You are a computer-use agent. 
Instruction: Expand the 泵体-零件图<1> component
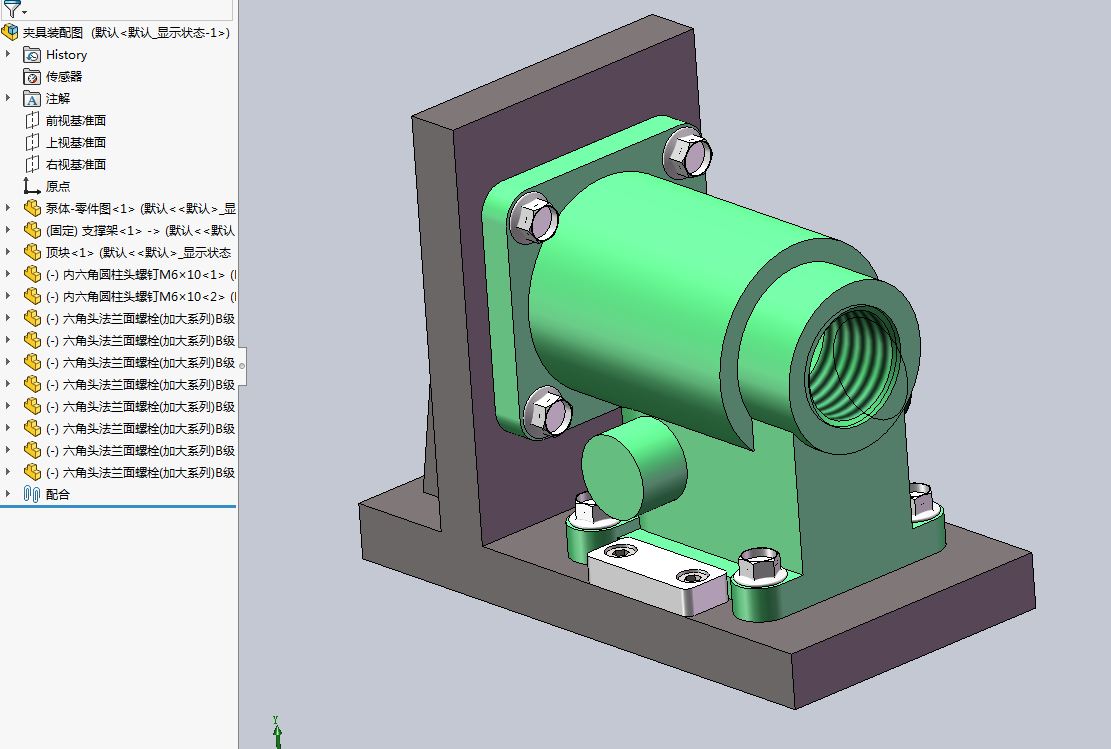pos(8,208)
